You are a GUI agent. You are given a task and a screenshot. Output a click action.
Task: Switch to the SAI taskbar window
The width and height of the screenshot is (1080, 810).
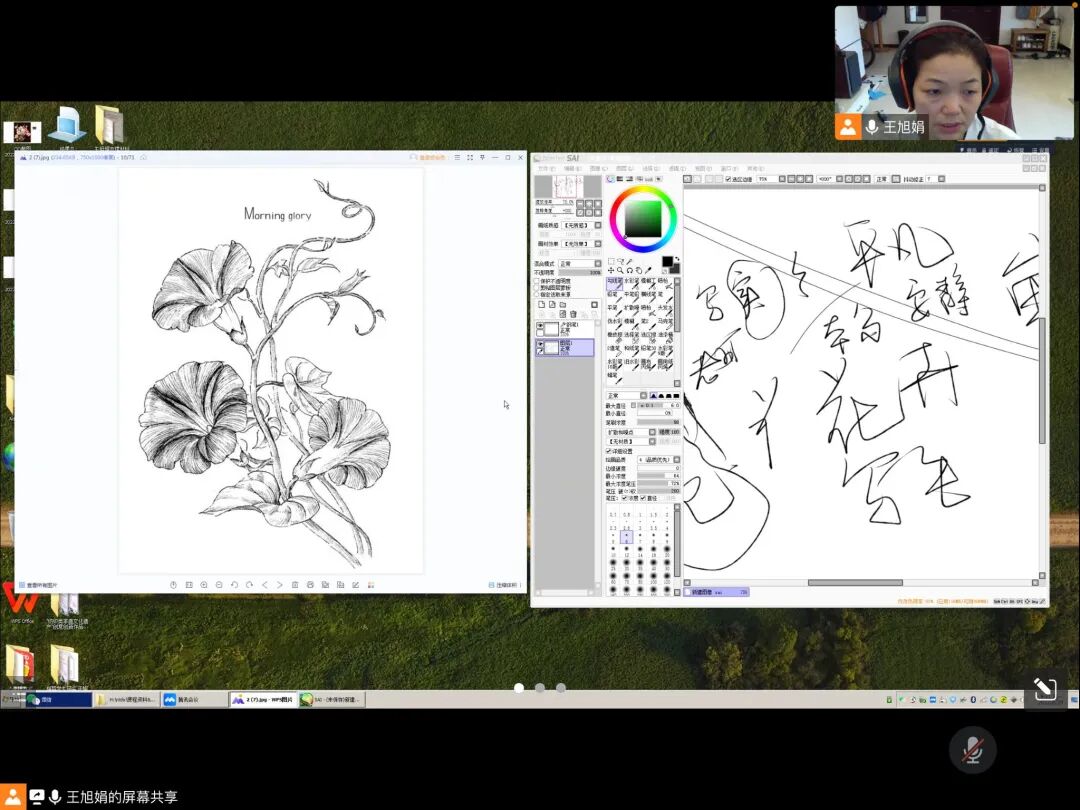331,699
